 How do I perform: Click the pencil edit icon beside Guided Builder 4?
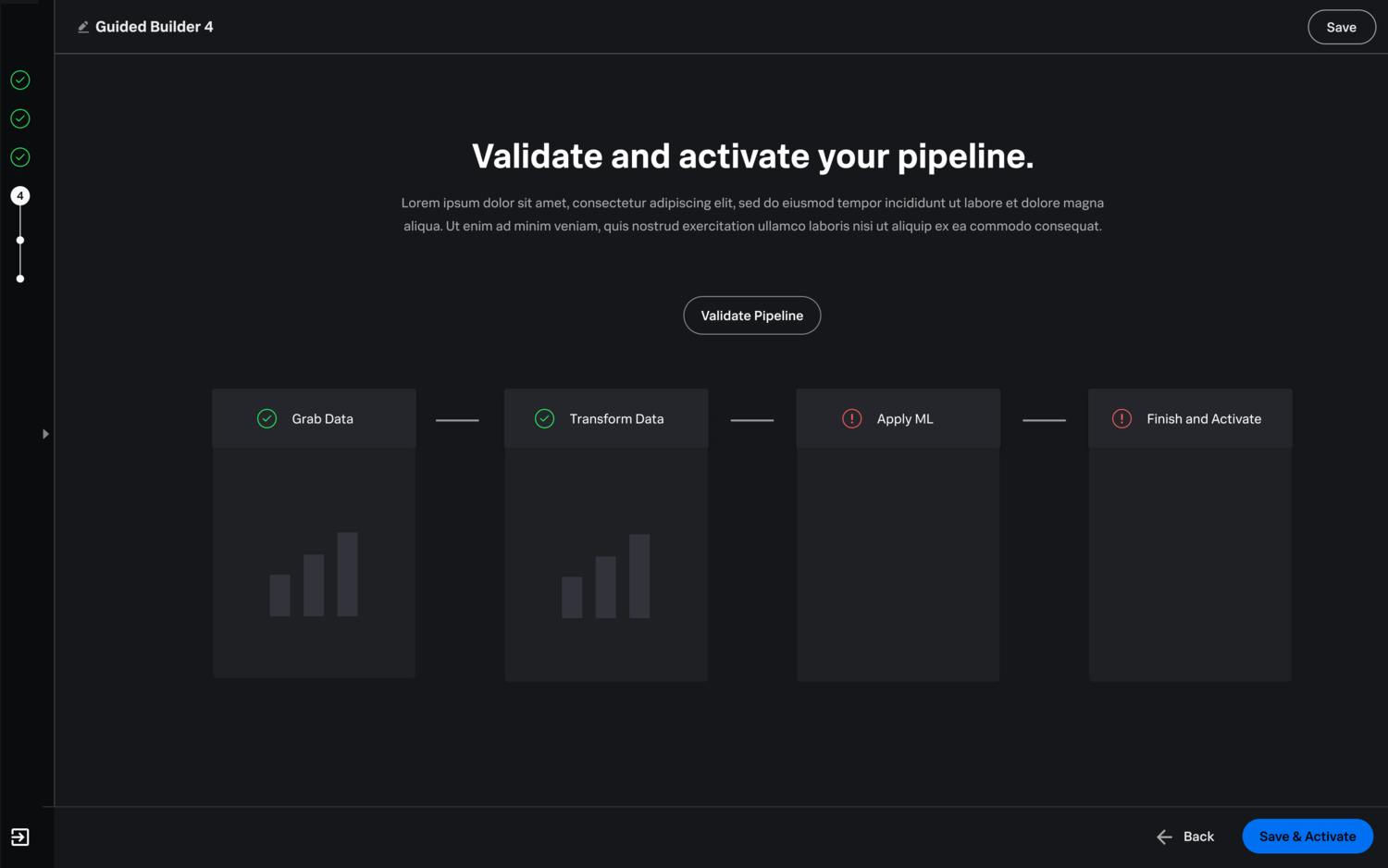coord(83,27)
